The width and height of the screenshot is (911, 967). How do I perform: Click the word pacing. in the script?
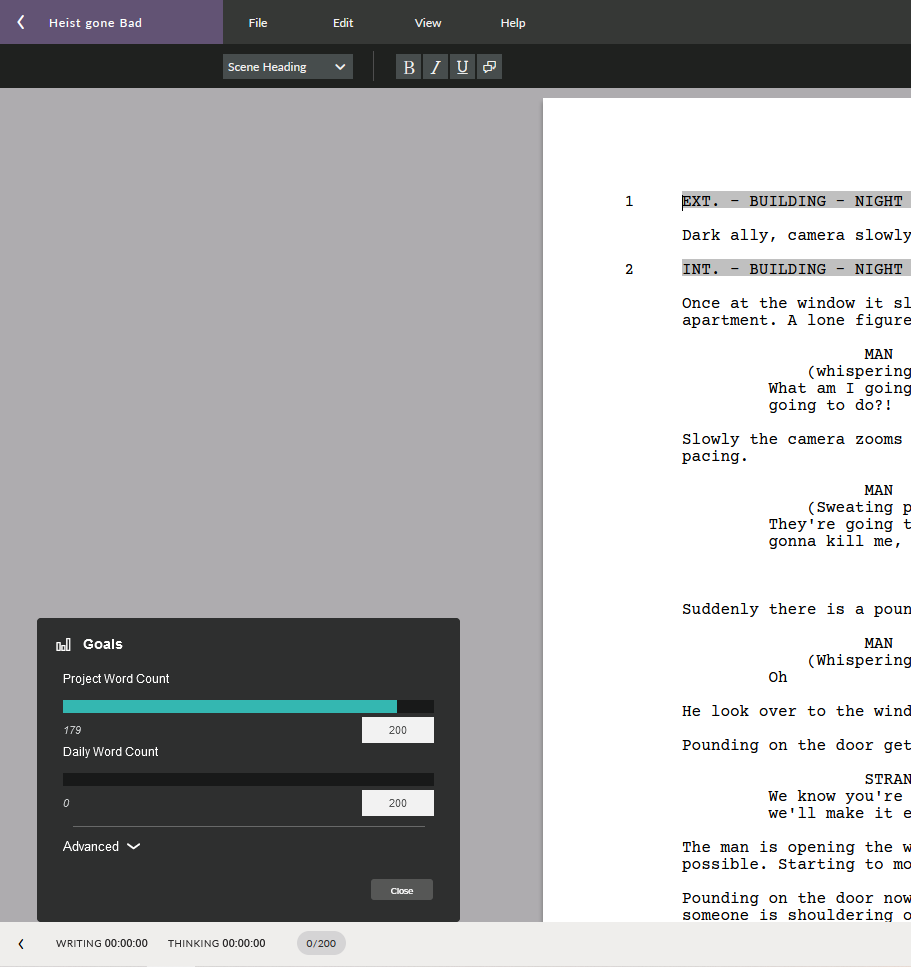pyautogui.click(x=715, y=456)
